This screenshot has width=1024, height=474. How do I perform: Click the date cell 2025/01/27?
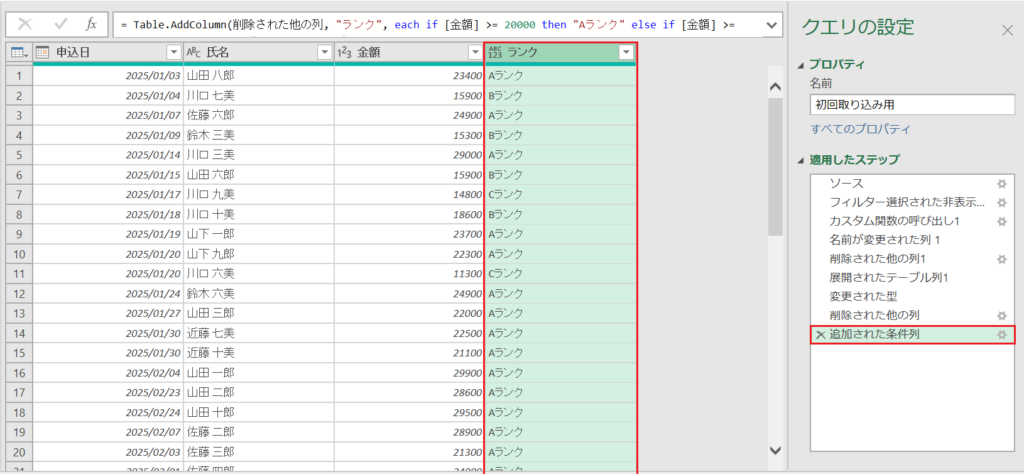click(x=108, y=313)
